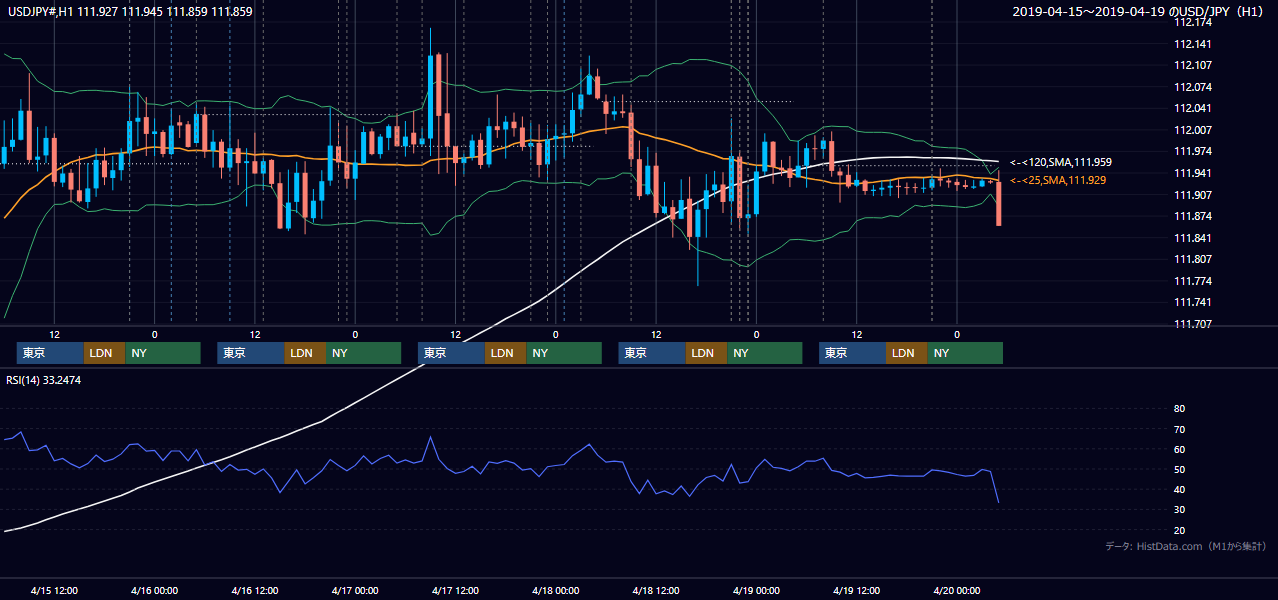Click the 4/19 00:00 date label
This screenshot has height=600, width=1278.
coord(756,590)
